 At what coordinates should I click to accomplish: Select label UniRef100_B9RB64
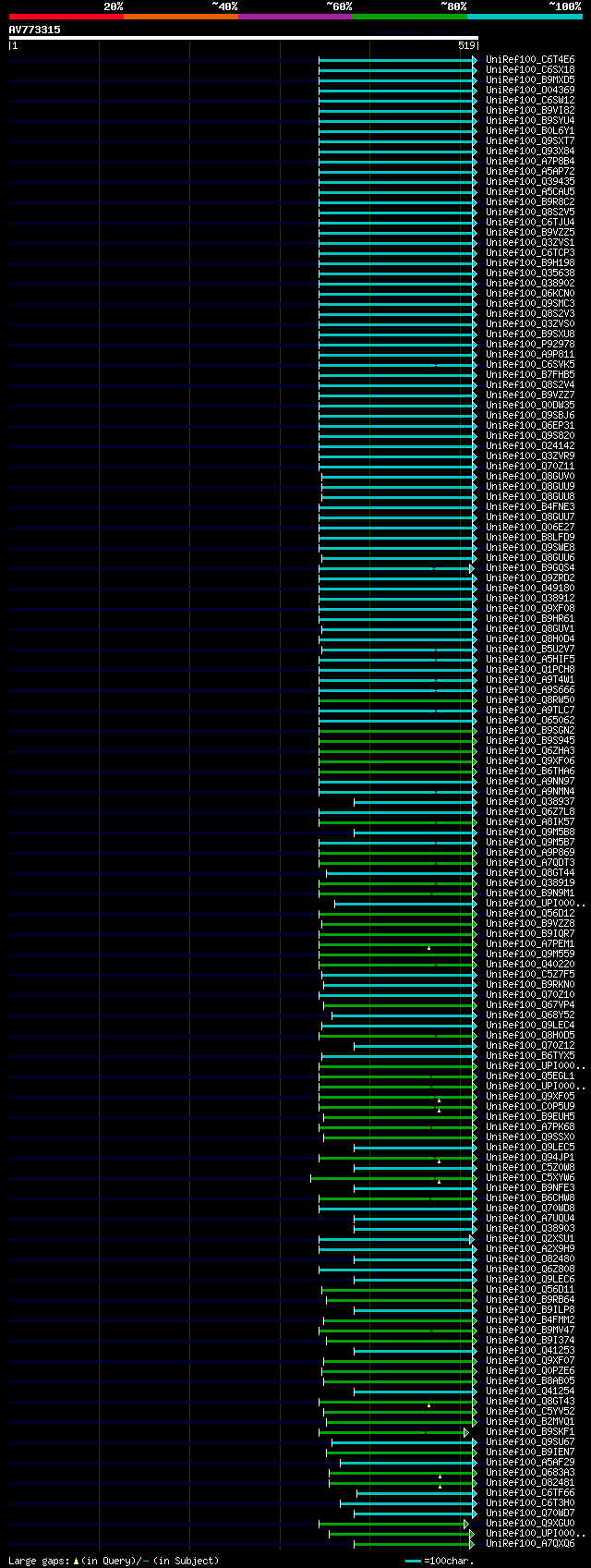530,1299
